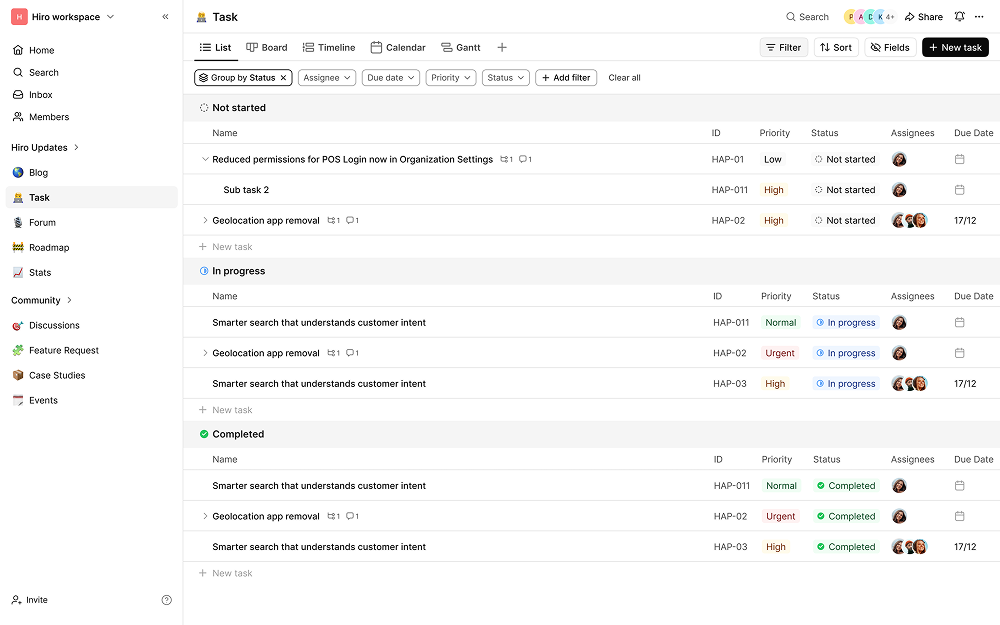Image resolution: width=1000 pixels, height=625 pixels.
Task: Click calendar icon on Completed Geolocation row
Action: (959, 517)
